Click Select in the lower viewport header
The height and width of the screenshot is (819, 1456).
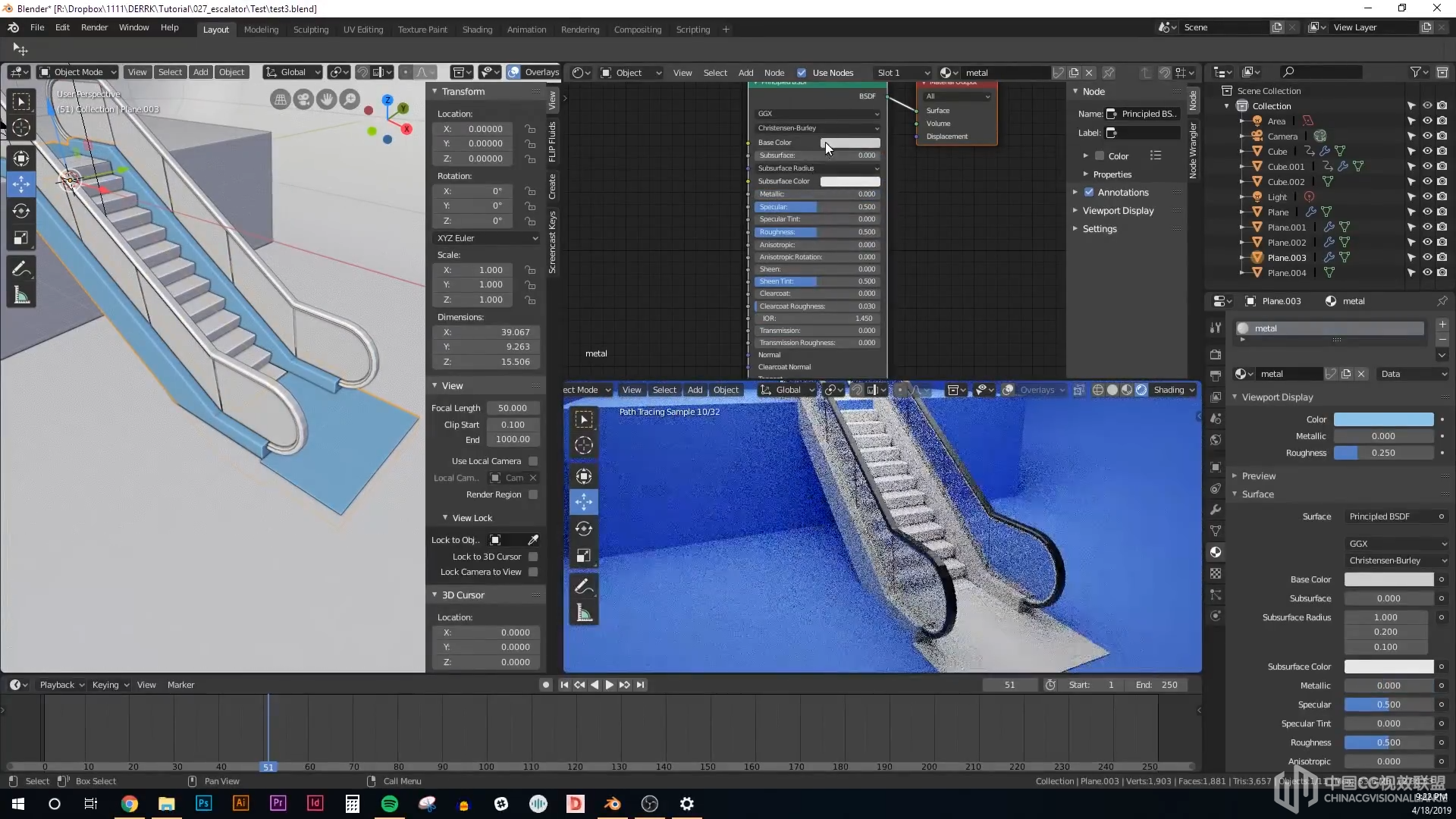[x=664, y=390]
